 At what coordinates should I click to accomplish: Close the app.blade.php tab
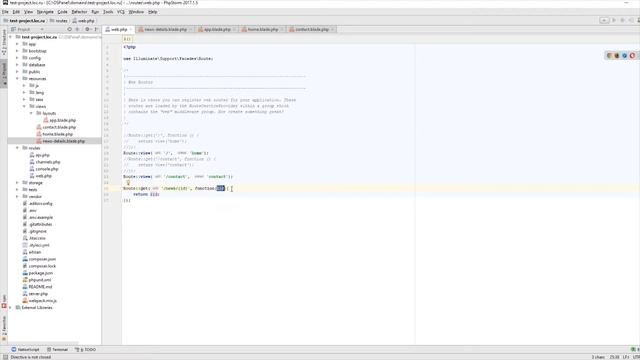click(234, 29)
